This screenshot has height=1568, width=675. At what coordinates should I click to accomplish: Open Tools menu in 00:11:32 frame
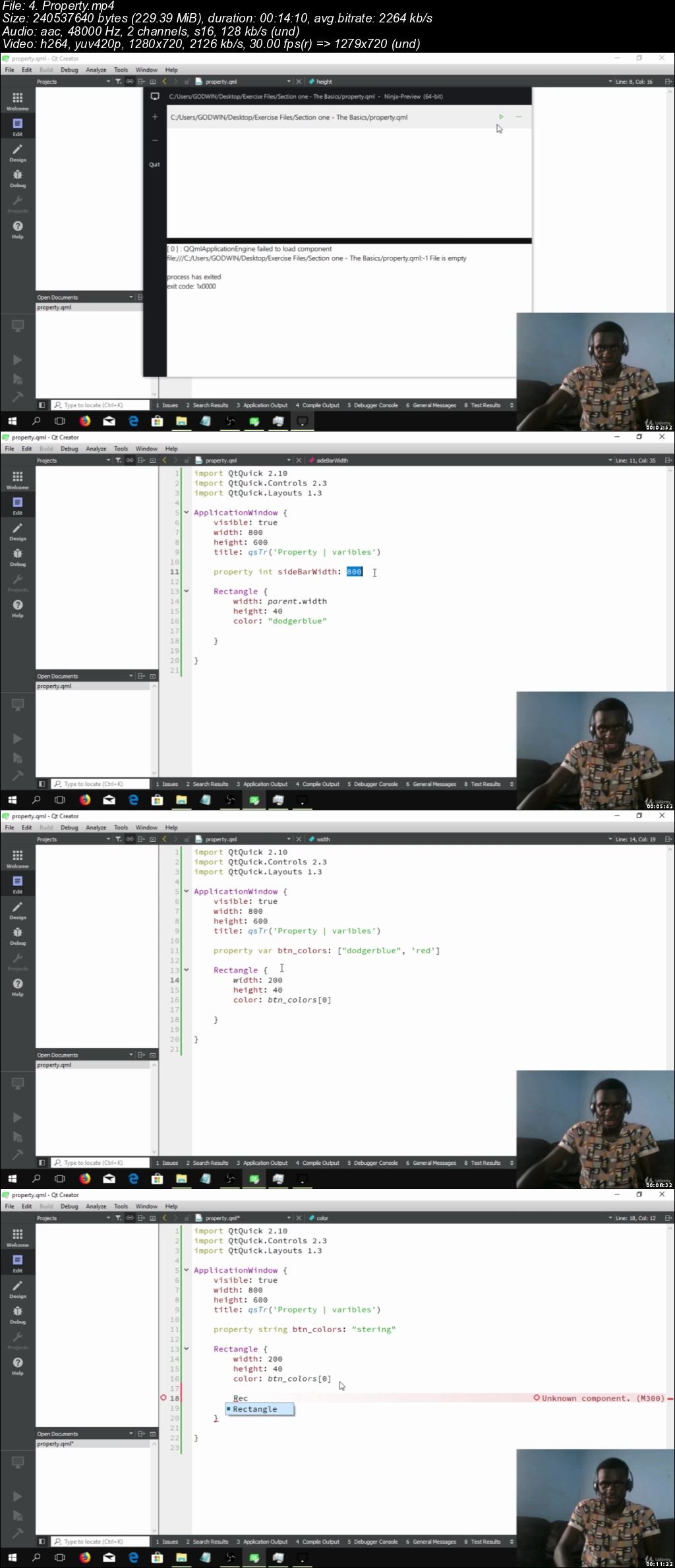(121, 1206)
